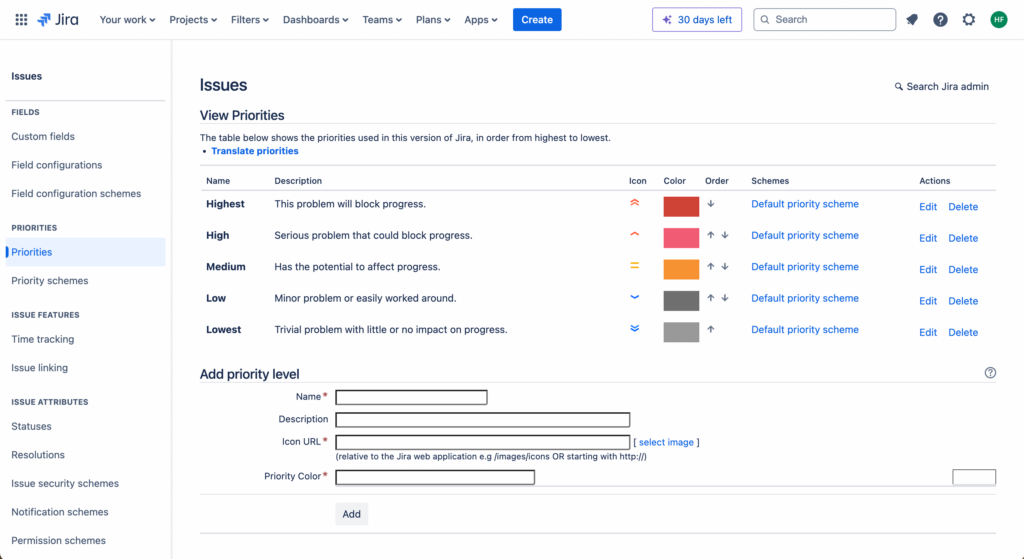Click the High priority chevron icon
Image resolution: width=1024 pixels, height=559 pixels.
(634, 234)
